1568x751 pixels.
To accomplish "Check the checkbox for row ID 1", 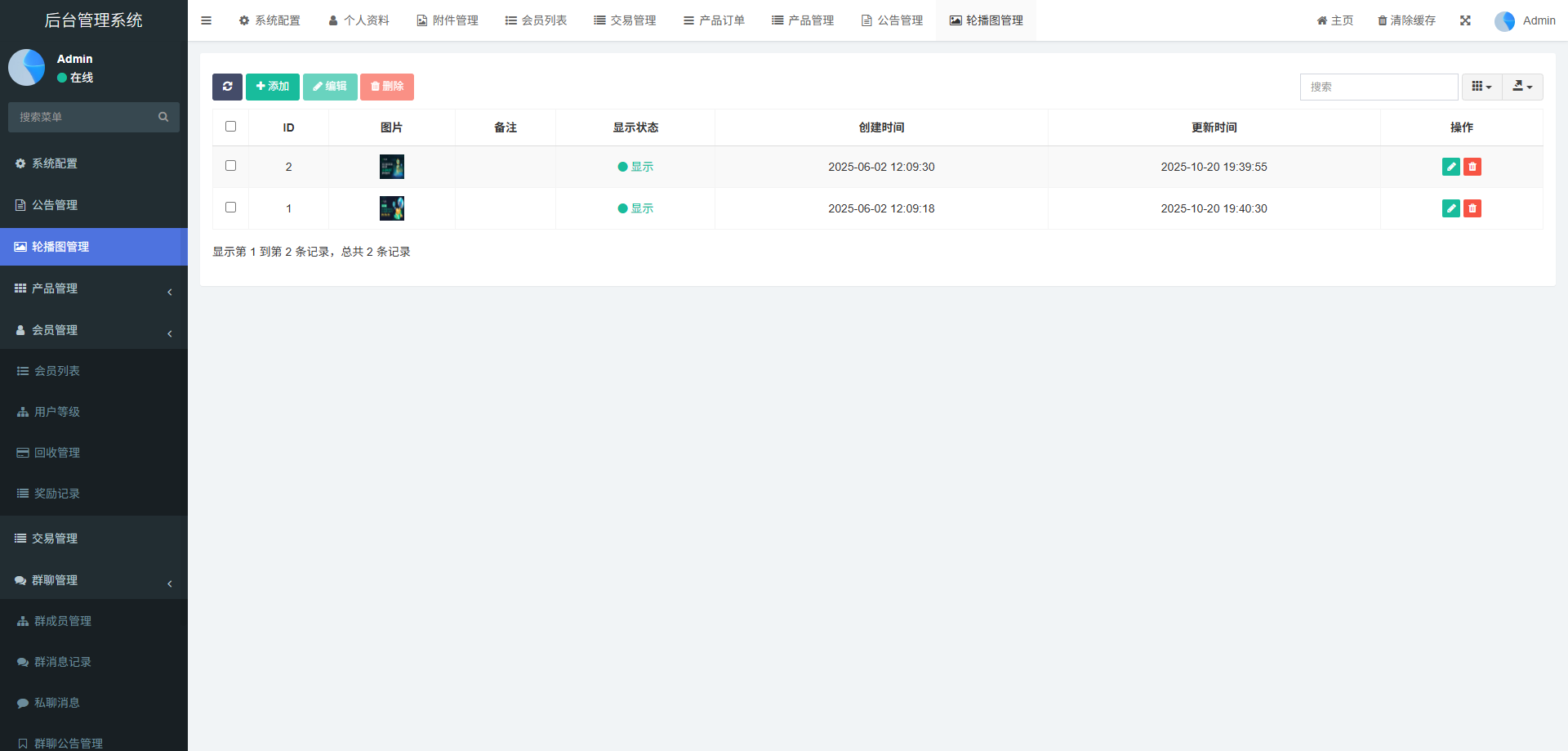I will pos(230,208).
